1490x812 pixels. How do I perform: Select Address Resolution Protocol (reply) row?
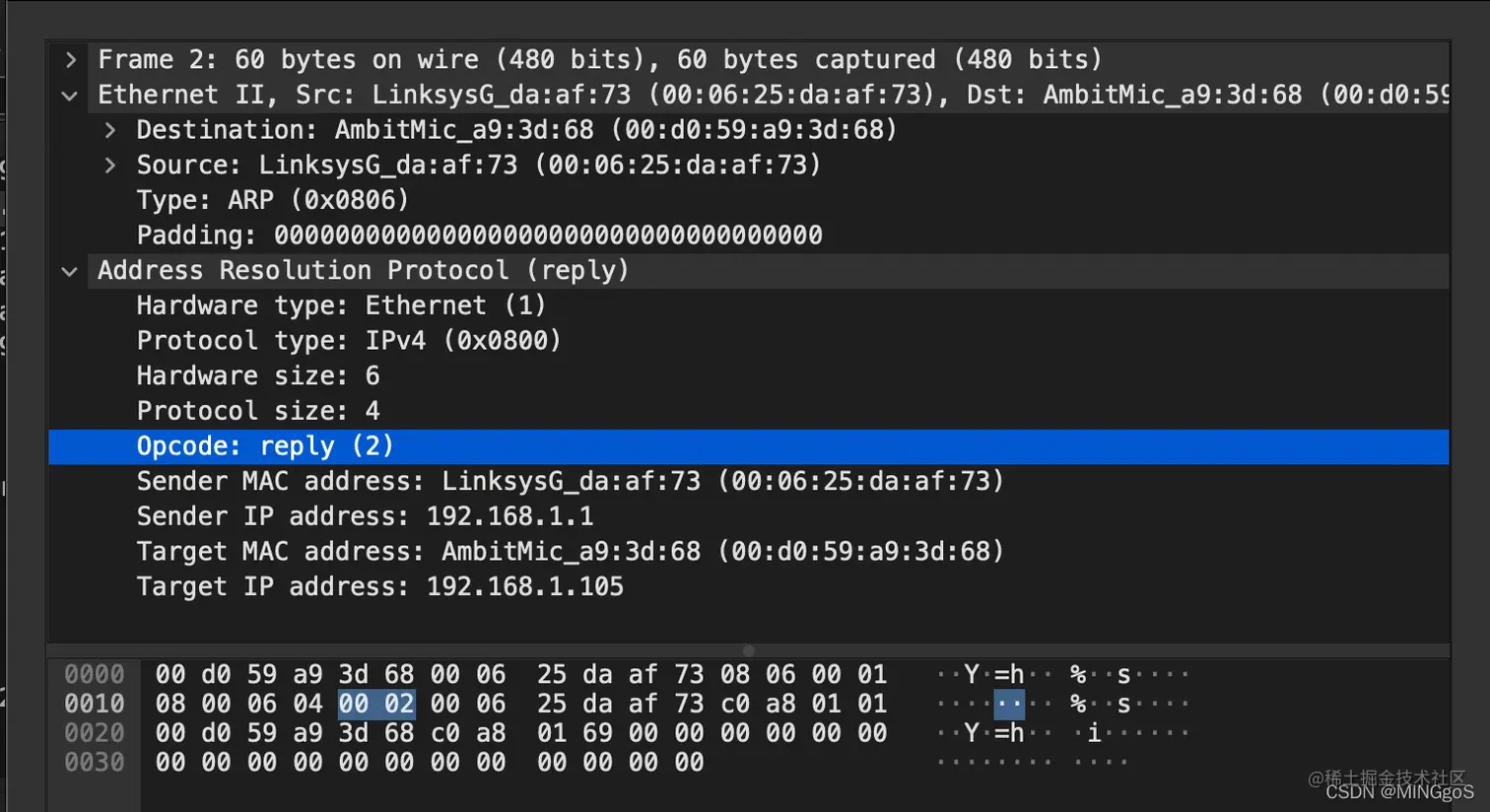(x=749, y=271)
